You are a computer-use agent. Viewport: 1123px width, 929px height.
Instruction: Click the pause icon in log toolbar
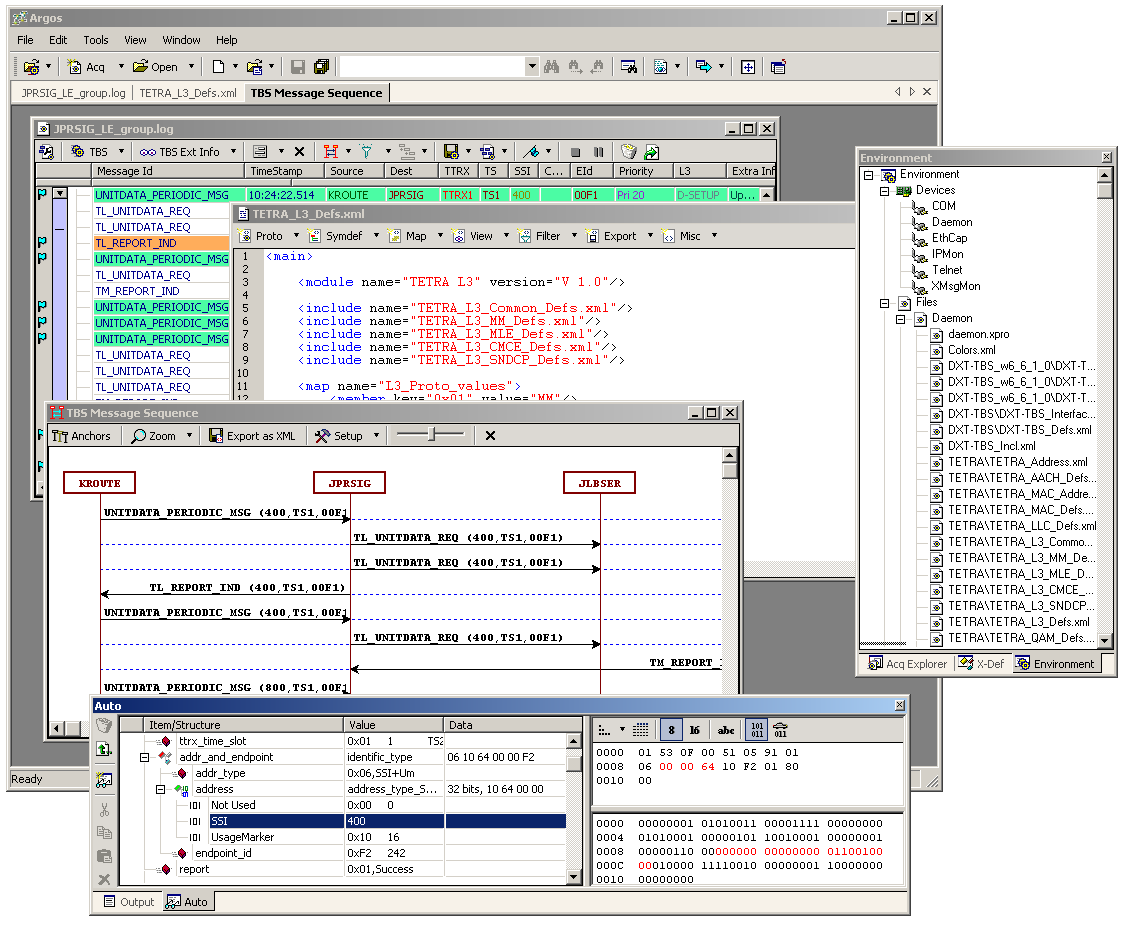coord(598,152)
